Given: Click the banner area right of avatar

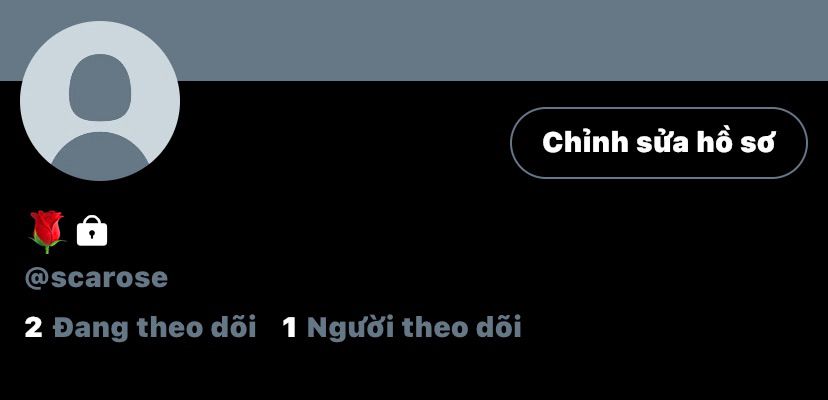Looking at the screenshot, I should click(502, 40).
